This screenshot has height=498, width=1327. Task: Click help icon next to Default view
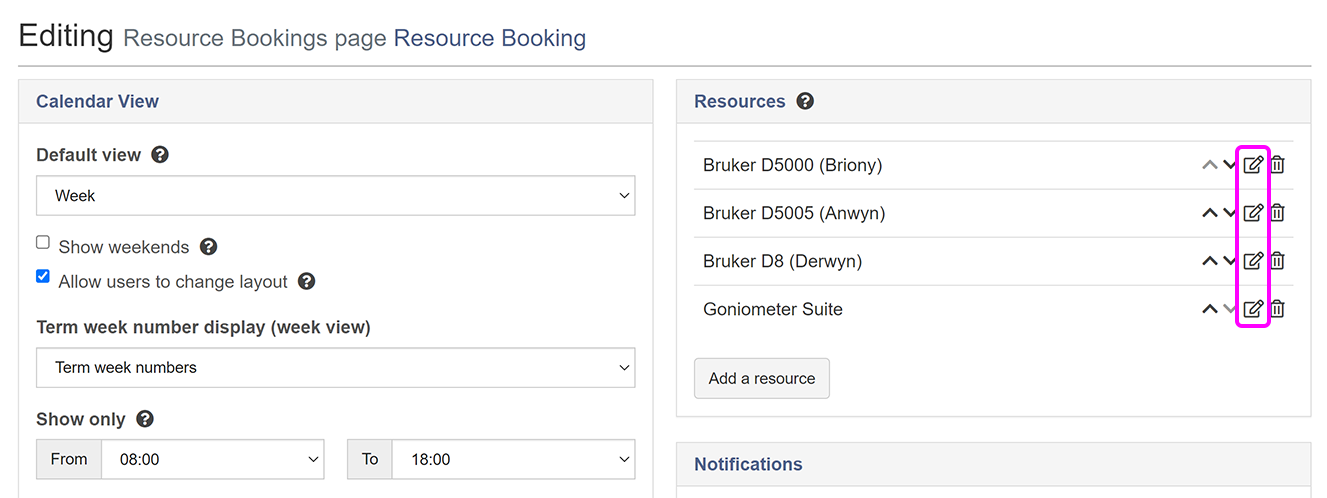(x=160, y=155)
